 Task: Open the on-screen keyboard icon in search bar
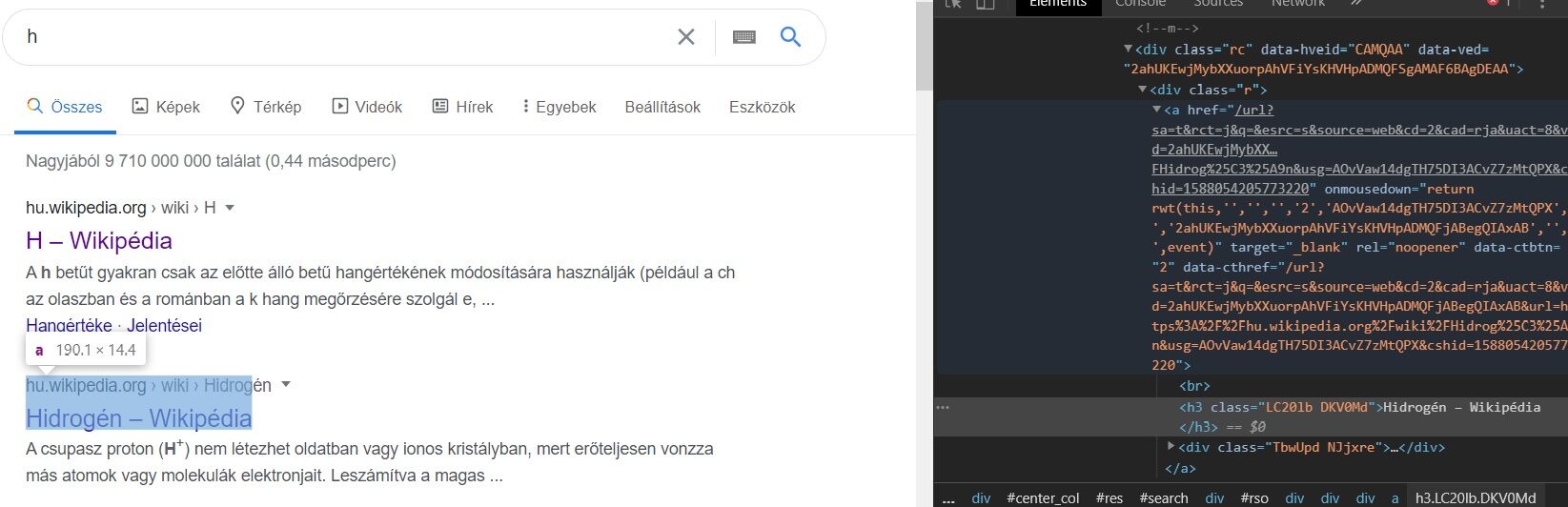[x=744, y=37]
